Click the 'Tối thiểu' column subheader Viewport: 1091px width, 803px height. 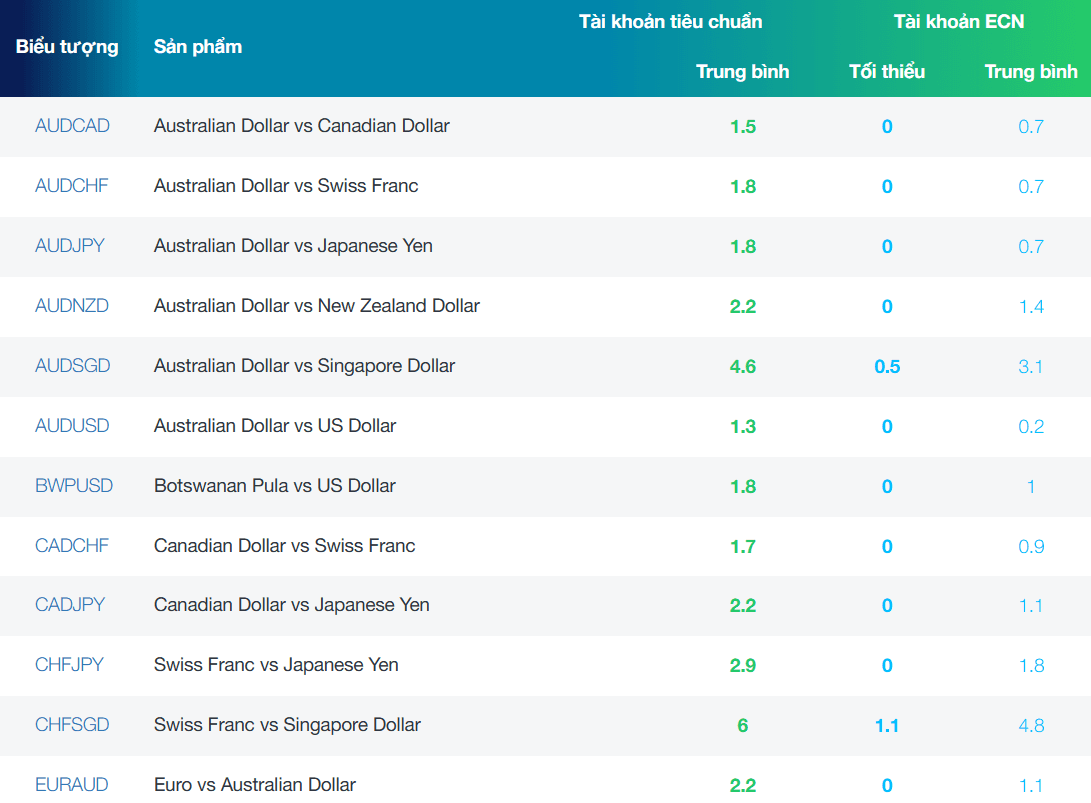point(887,72)
